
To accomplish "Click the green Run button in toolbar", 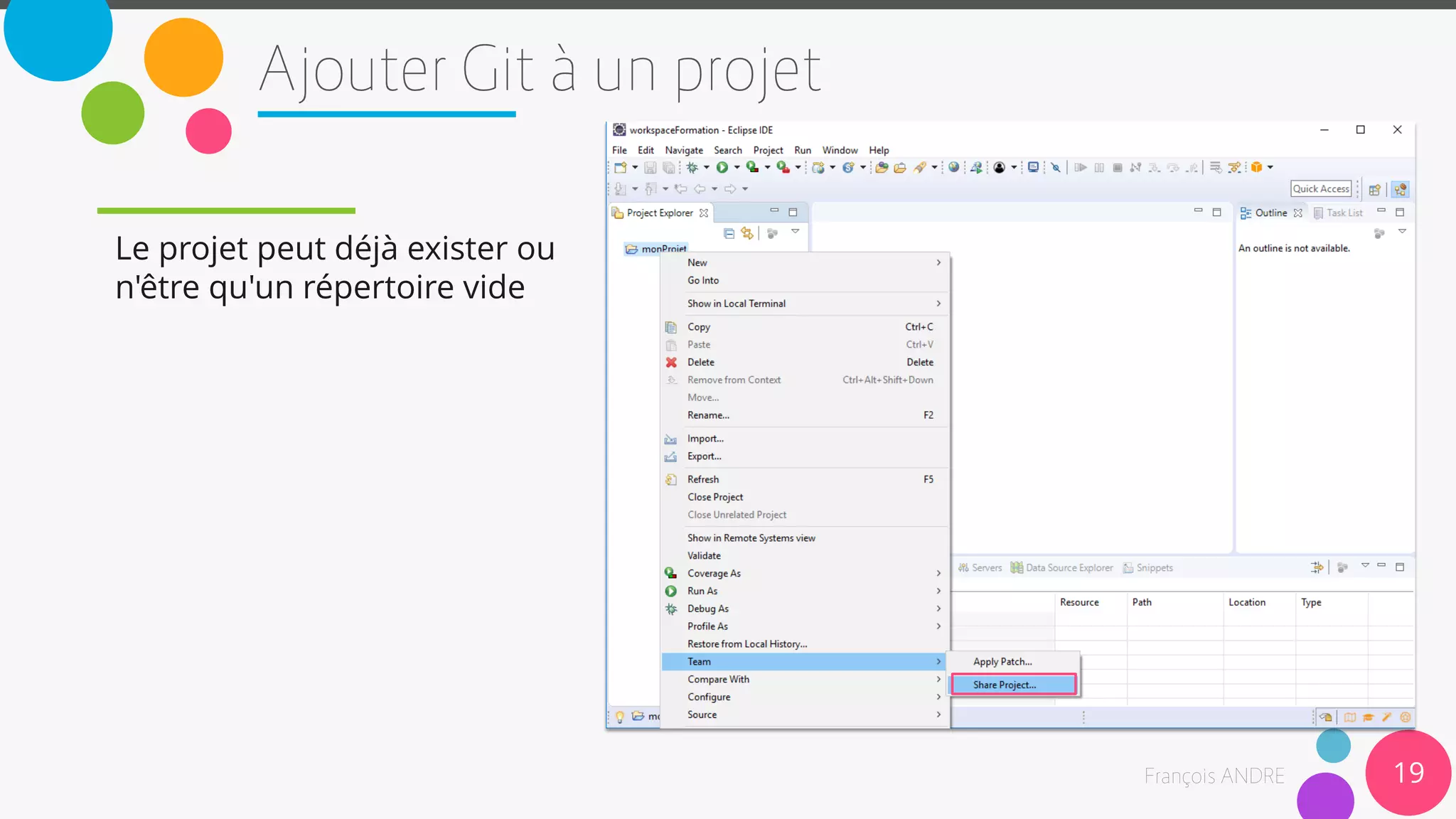I will click(722, 168).
